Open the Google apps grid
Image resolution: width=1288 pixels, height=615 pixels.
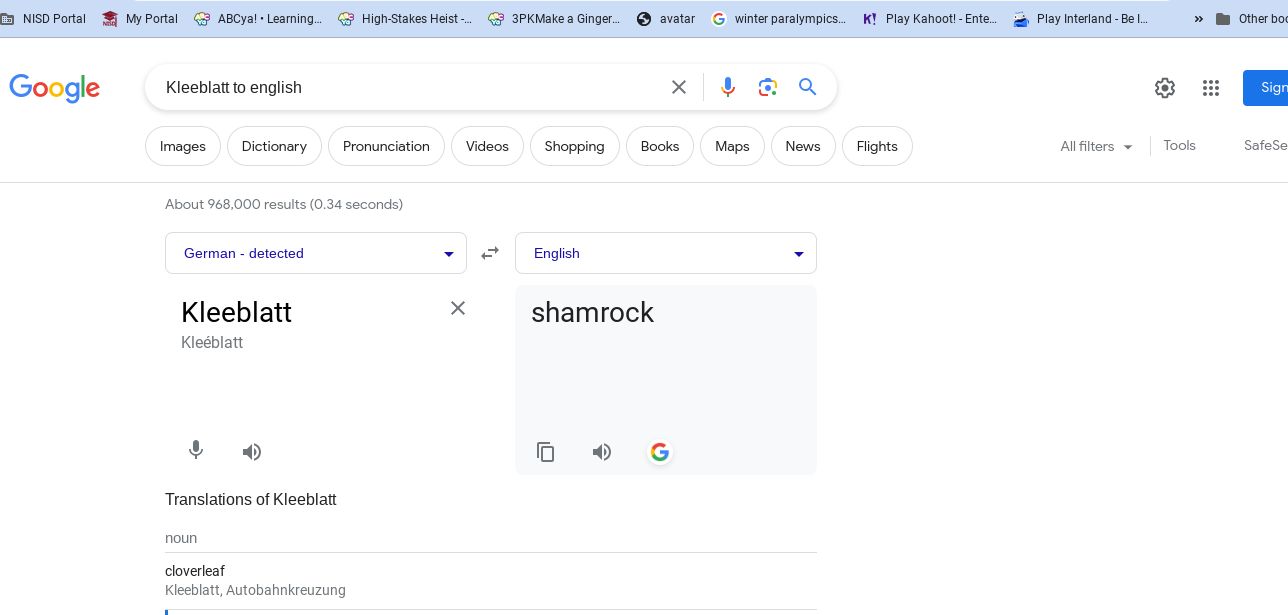[x=1211, y=88]
